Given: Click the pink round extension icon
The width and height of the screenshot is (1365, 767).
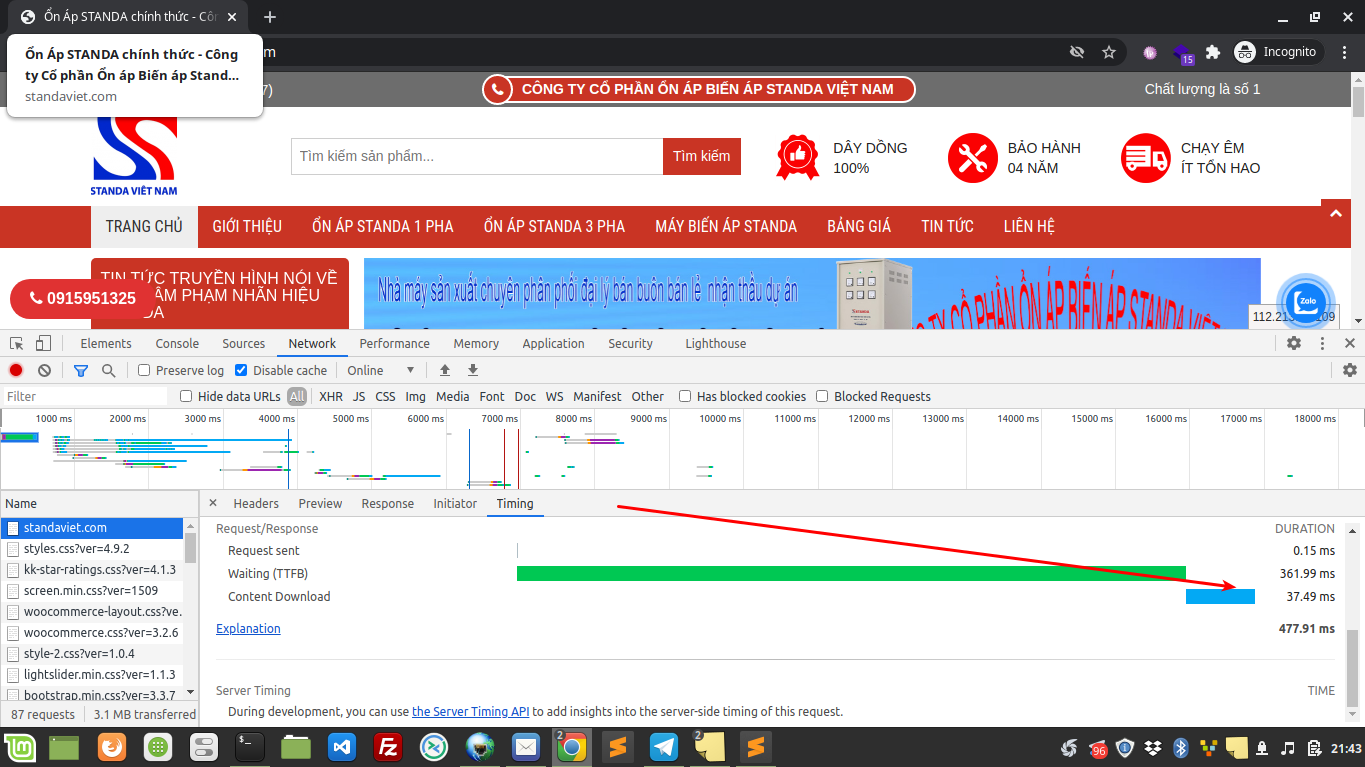Looking at the screenshot, I should [x=1150, y=52].
